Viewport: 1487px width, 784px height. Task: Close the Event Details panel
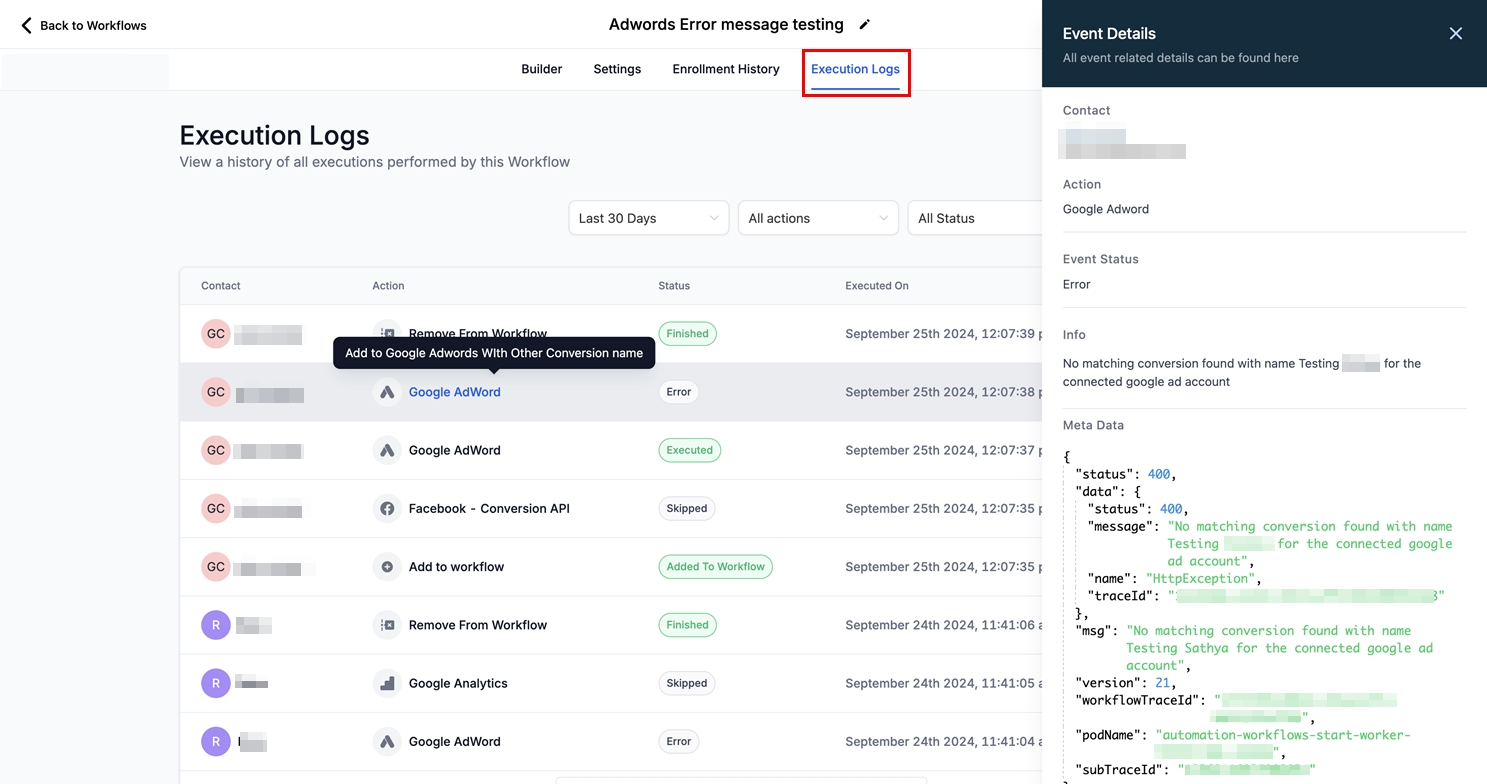pyautogui.click(x=1455, y=34)
